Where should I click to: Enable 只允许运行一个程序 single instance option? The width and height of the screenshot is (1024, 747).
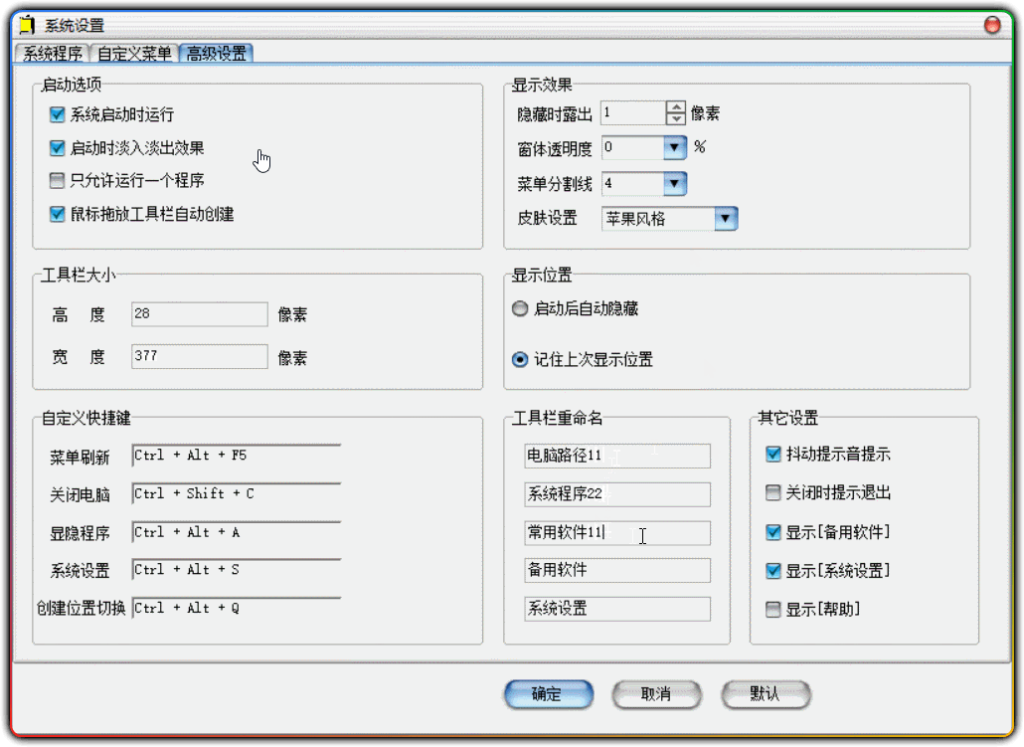57,181
